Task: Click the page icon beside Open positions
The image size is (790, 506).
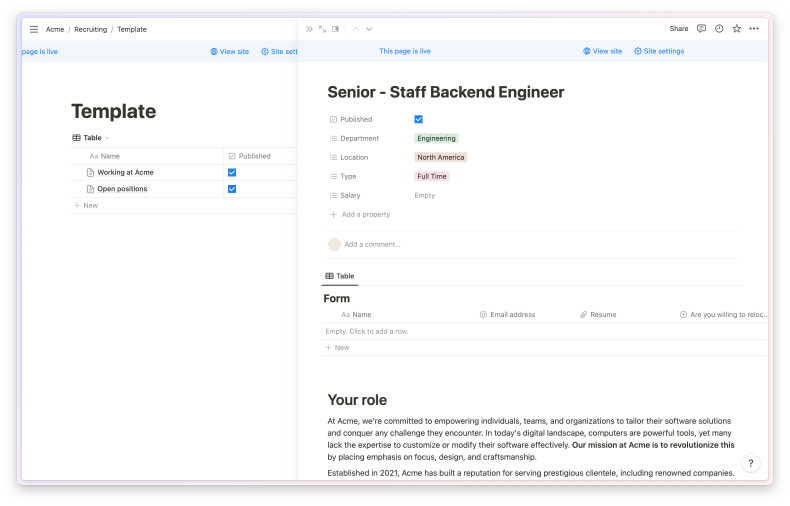Action: click(x=90, y=189)
